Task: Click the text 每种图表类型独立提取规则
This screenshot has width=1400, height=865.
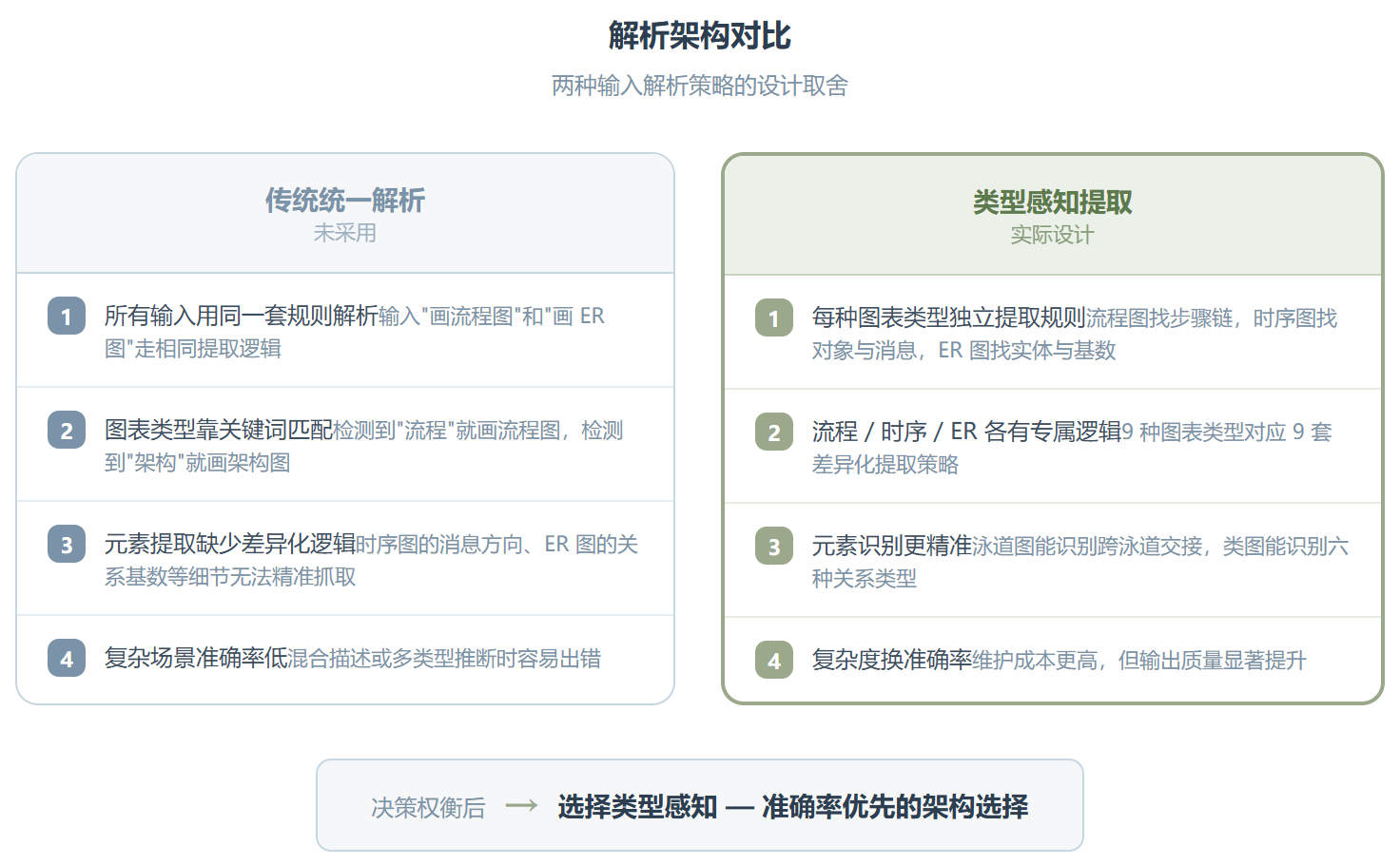Action: coord(949,317)
